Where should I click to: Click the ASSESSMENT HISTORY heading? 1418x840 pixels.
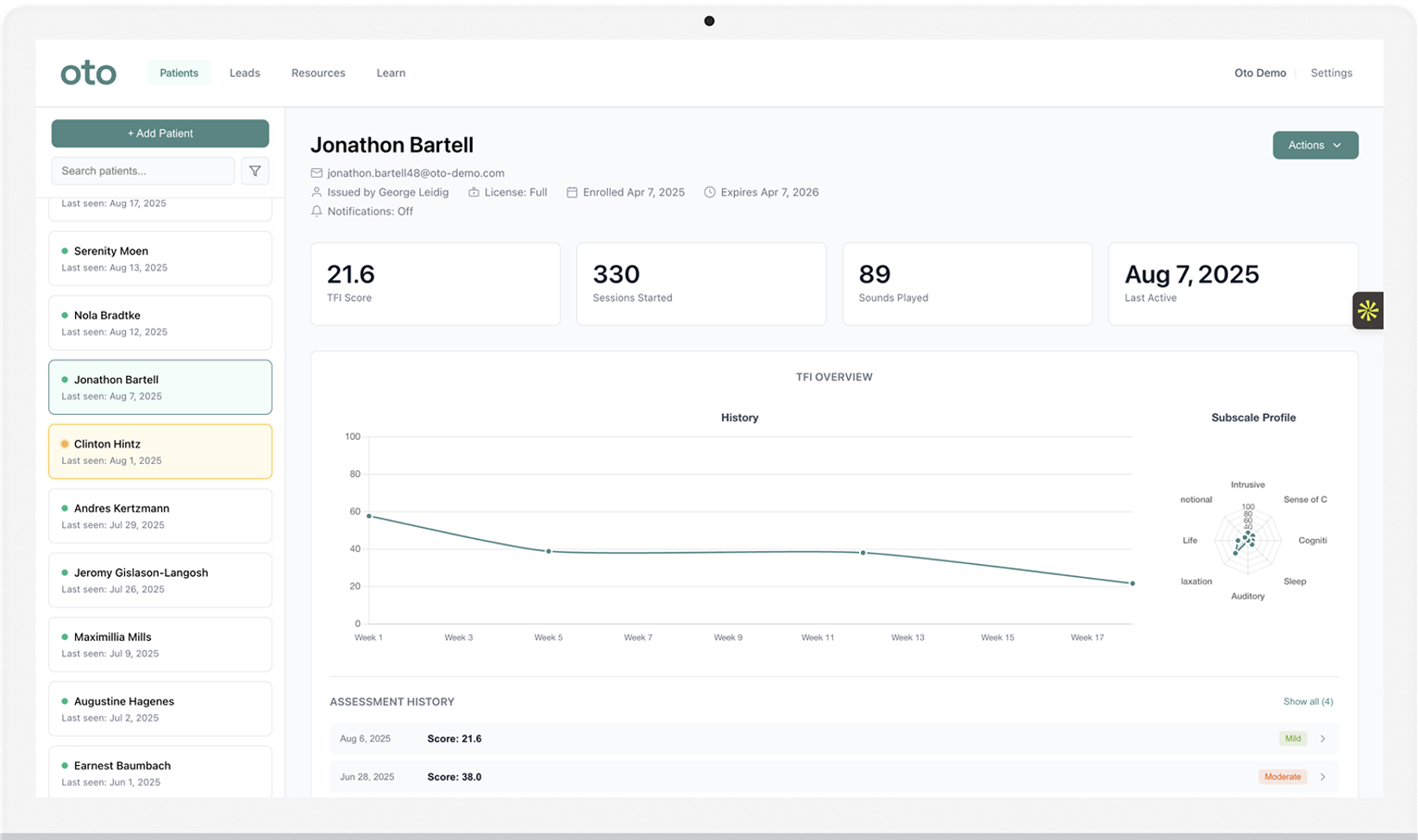[x=392, y=702]
